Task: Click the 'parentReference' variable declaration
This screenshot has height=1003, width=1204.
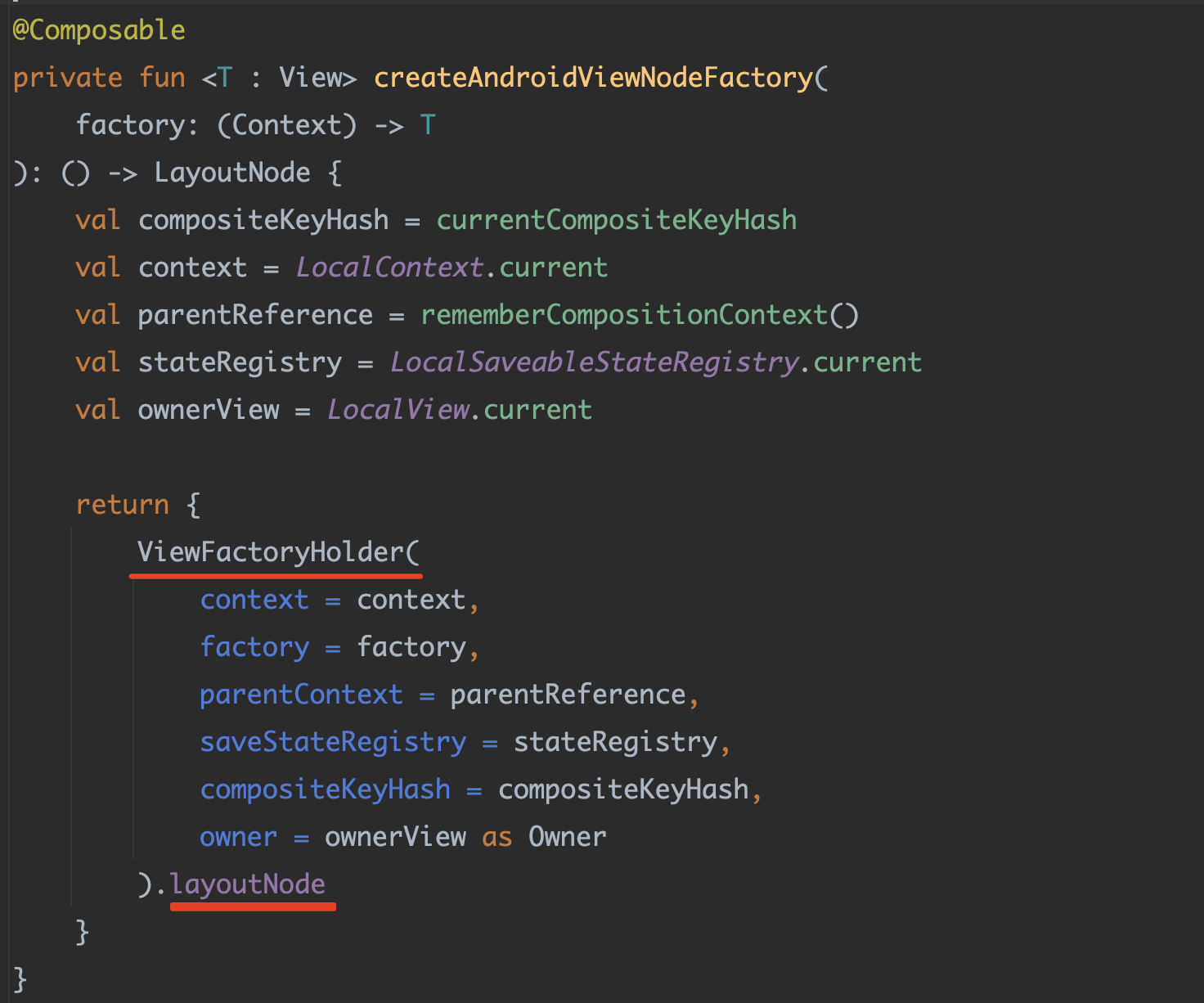Action: click(255, 315)
